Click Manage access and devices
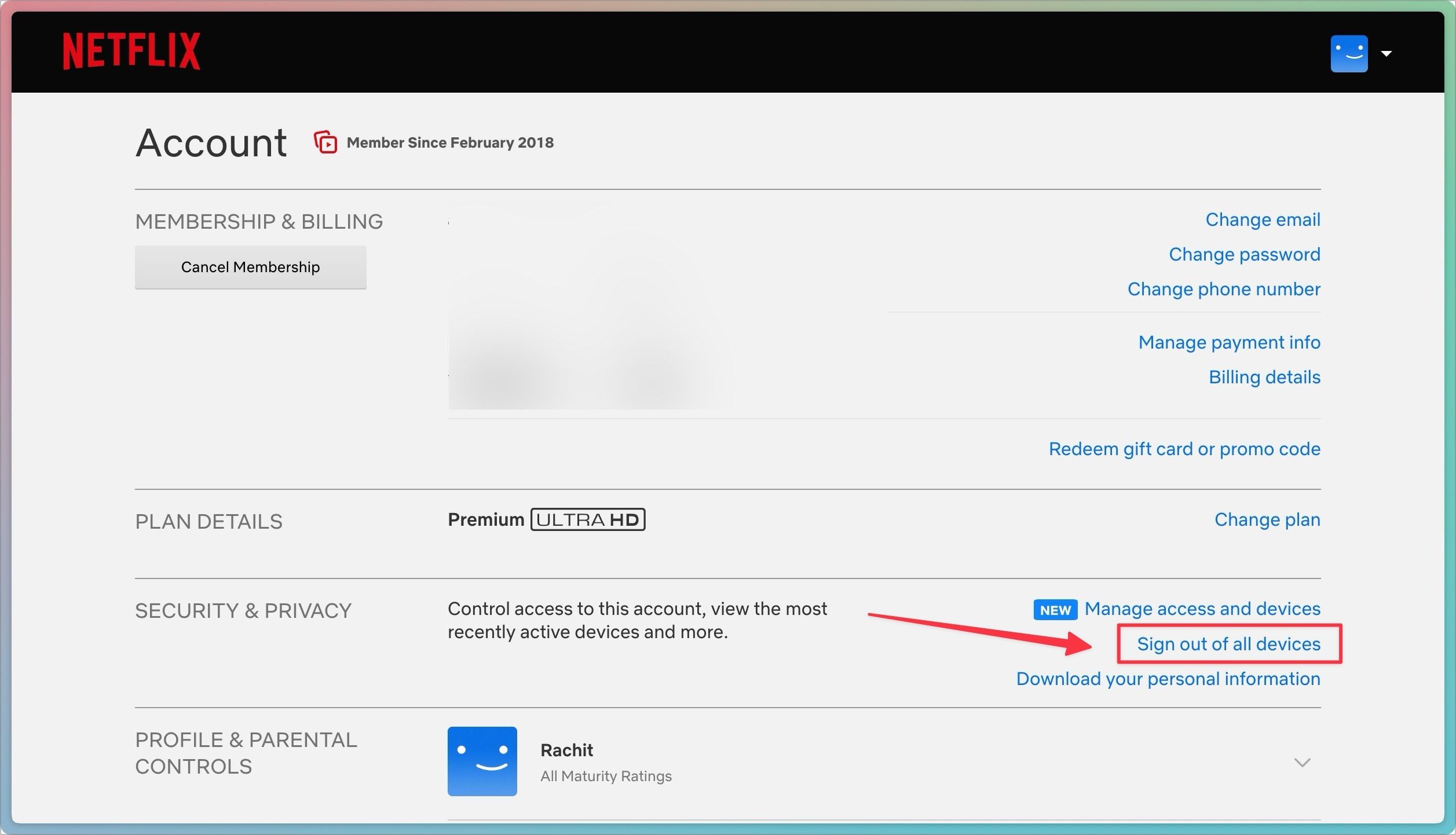Screen dimensions: 1456x835 [x=1202, y=609]
